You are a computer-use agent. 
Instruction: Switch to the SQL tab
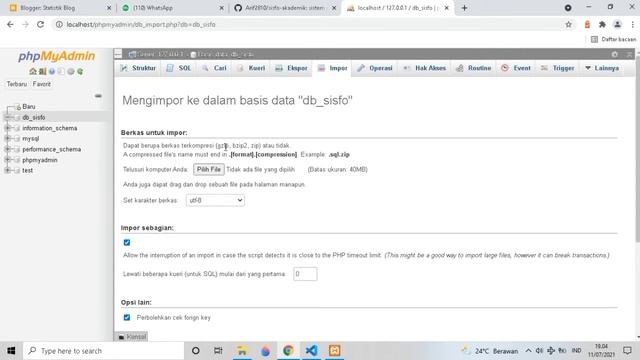pyautogui.click(x=179, y=68)
